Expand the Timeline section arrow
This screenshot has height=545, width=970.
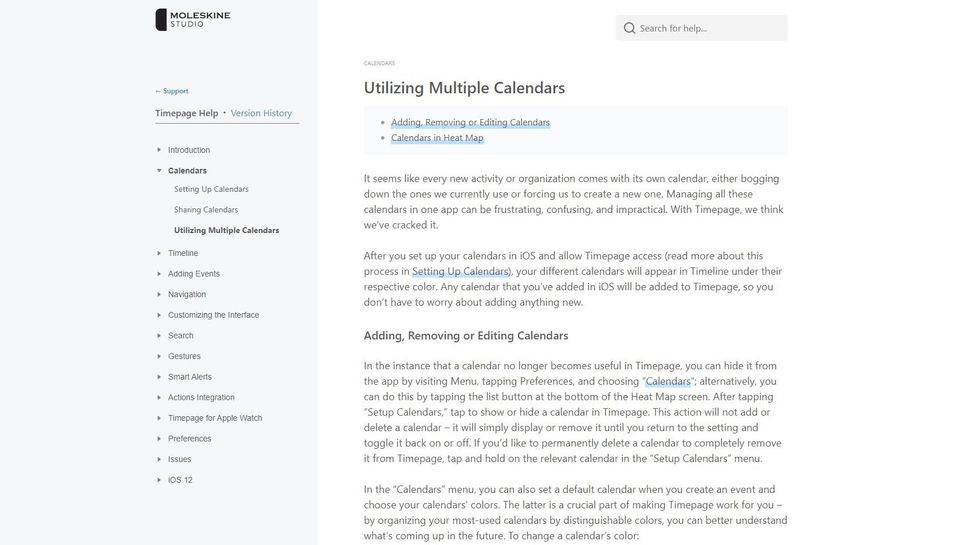coord(159,253)
